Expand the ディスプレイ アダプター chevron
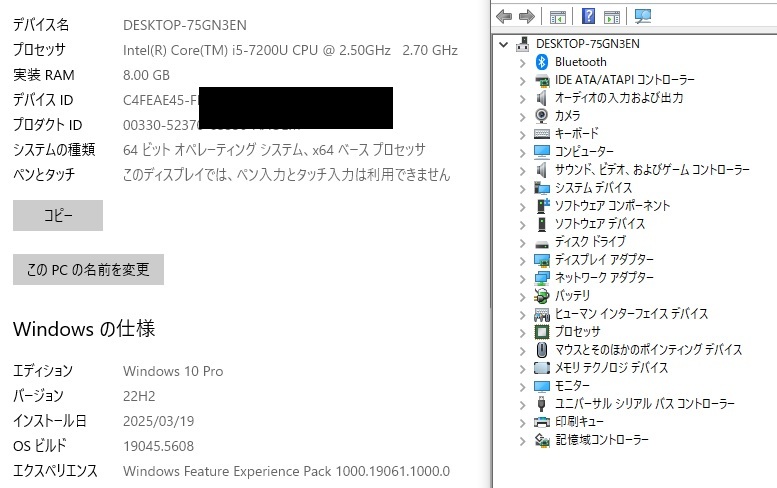The width and height of the screenshot is (777, 488). [522, 261]
